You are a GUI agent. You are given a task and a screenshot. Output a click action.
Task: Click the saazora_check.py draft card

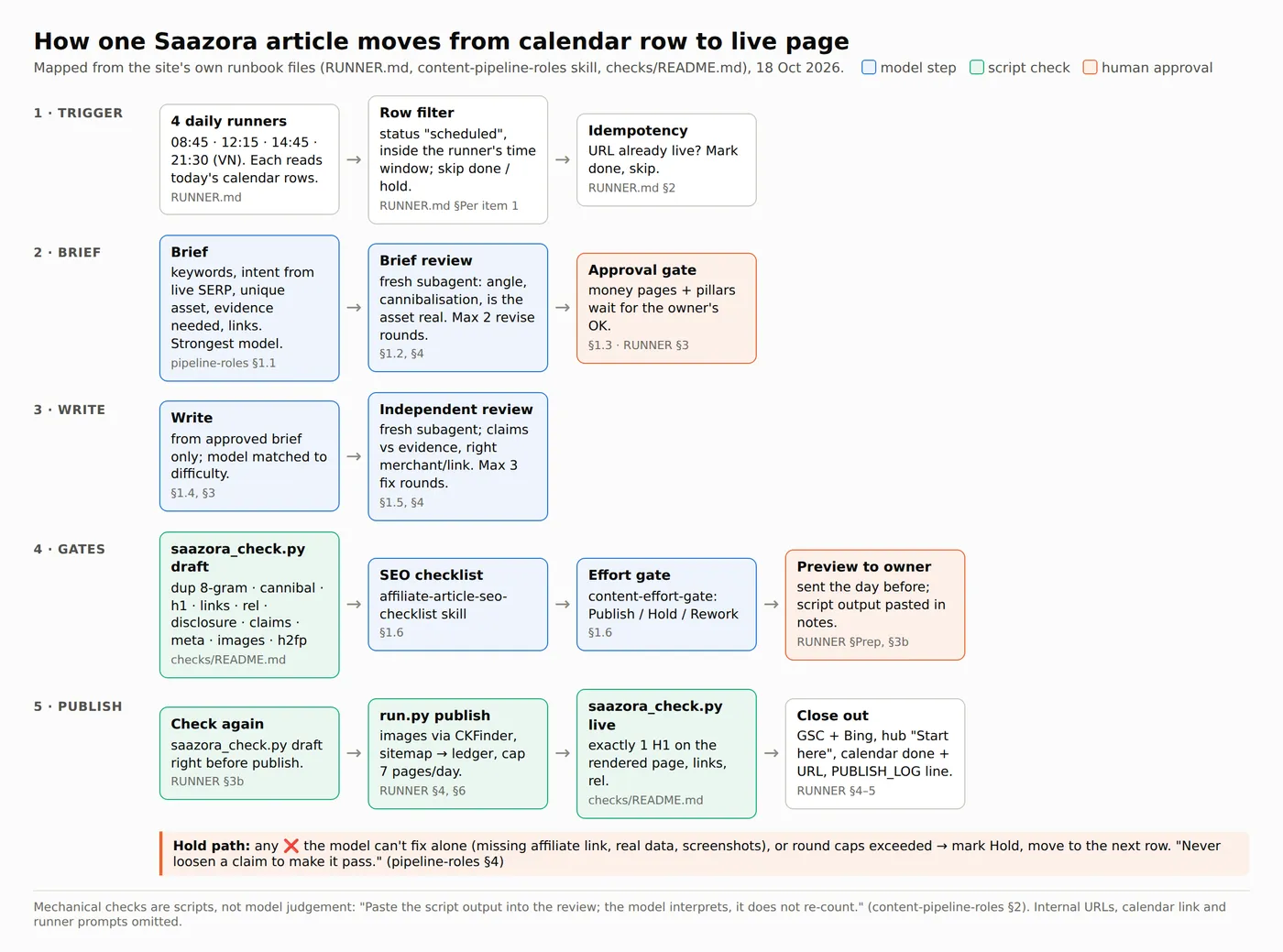pyautogui.click(x=249, y=605)
